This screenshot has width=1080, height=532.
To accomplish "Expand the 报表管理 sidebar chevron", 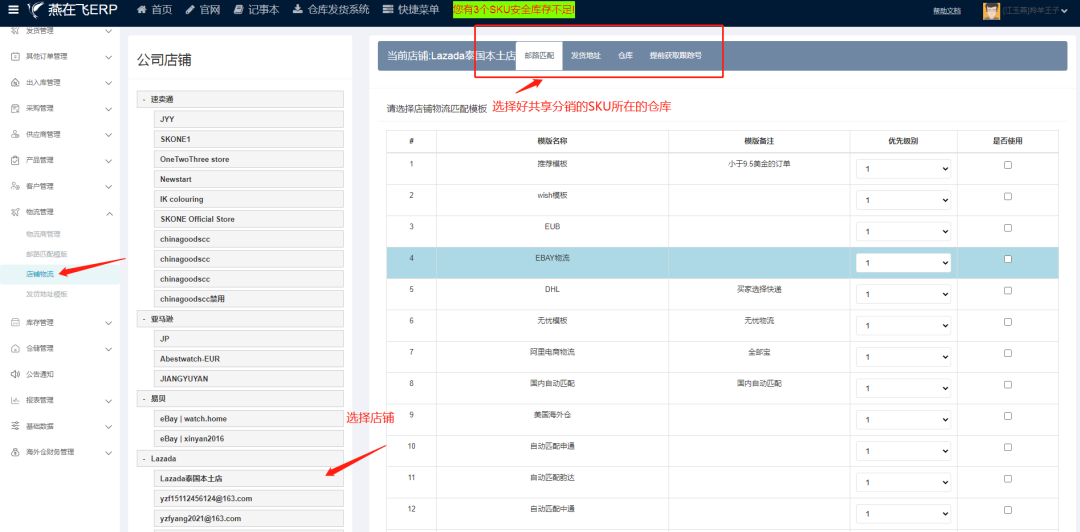I will (108, 400).
